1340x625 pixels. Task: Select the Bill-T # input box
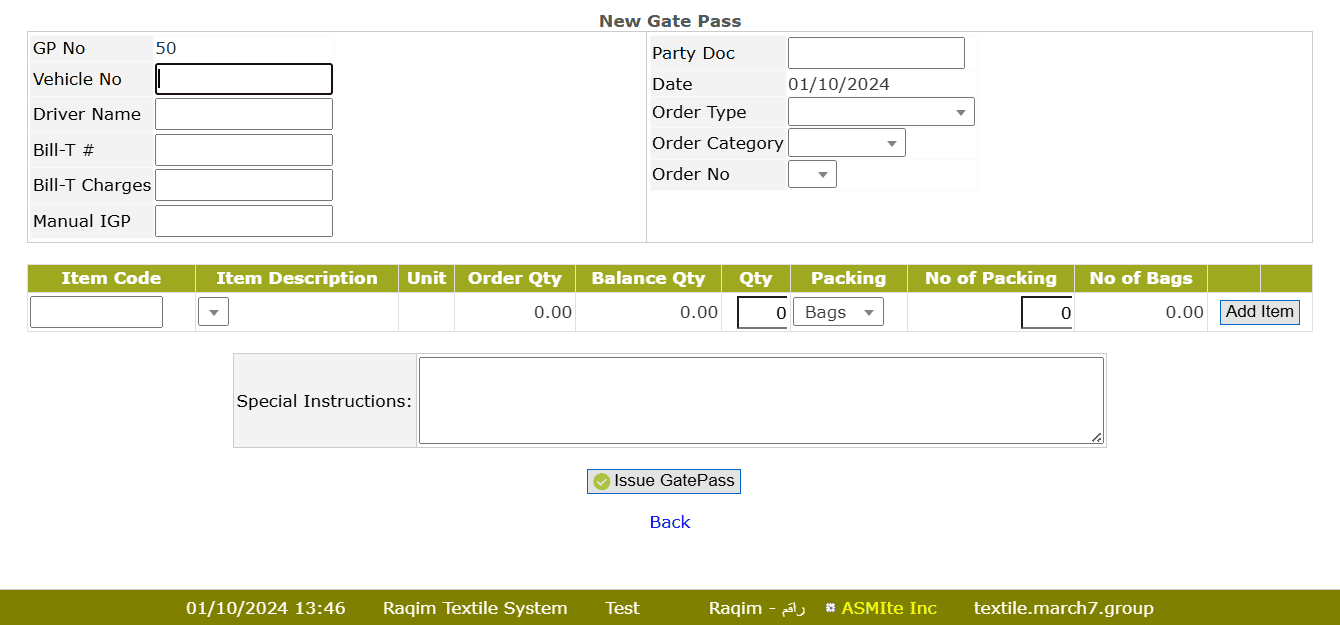tap(244, 150)
